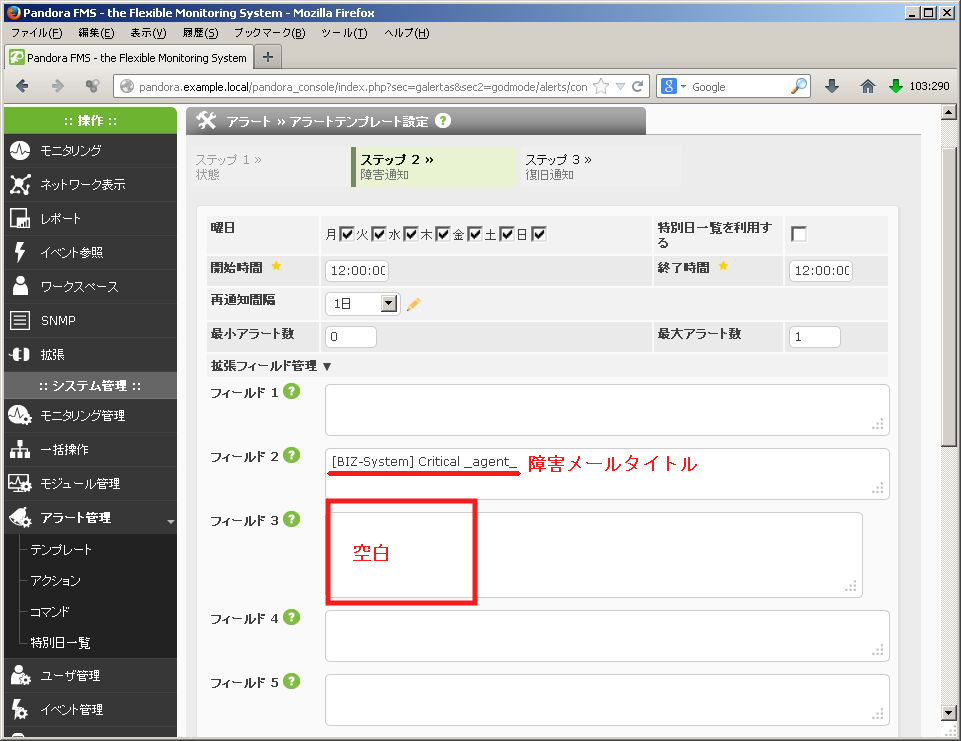Open アクション under アラート管理

(55, 580)
